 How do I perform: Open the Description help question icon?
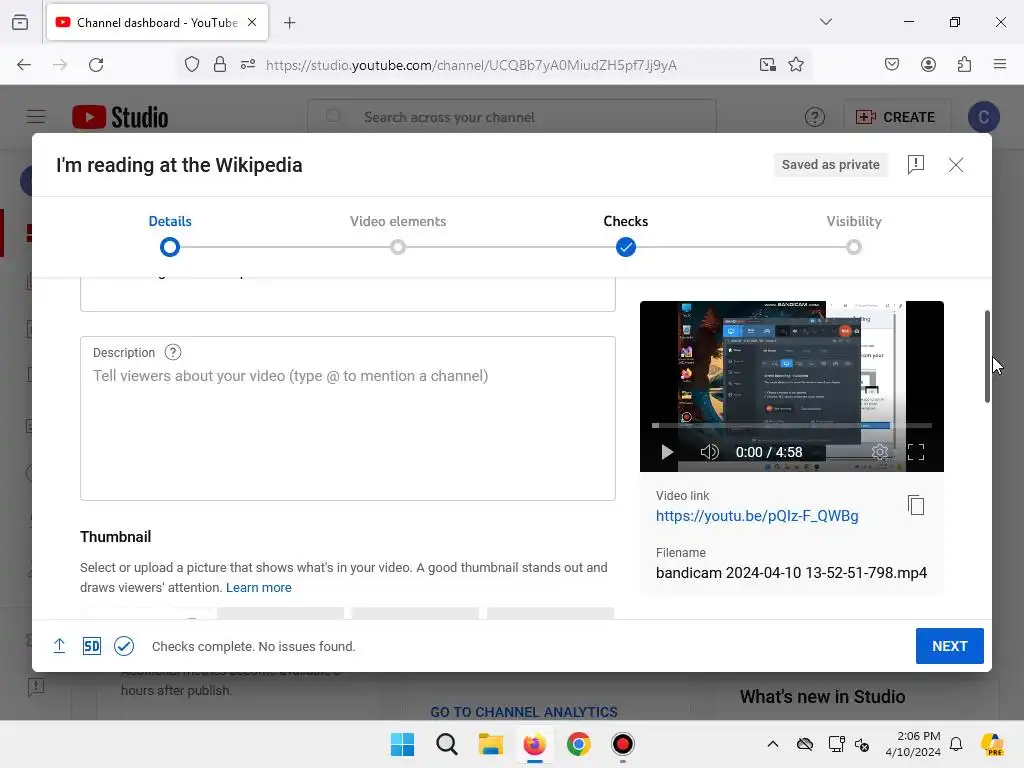click(172, 353)
